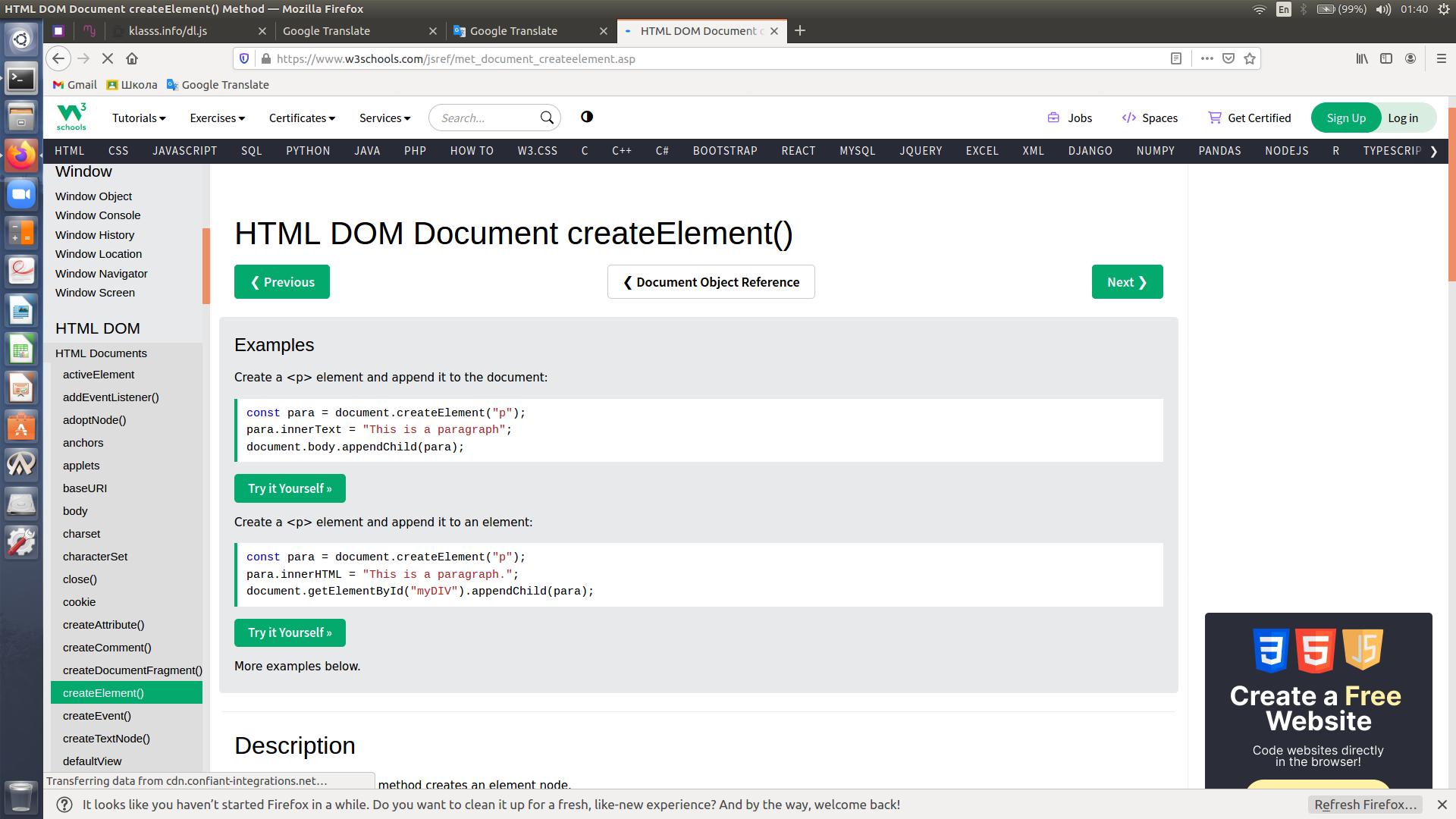Switch to the klasss.info/dl.js tab
The width and height of the screenshot is (1456, 819).
[x=168, y=30]
